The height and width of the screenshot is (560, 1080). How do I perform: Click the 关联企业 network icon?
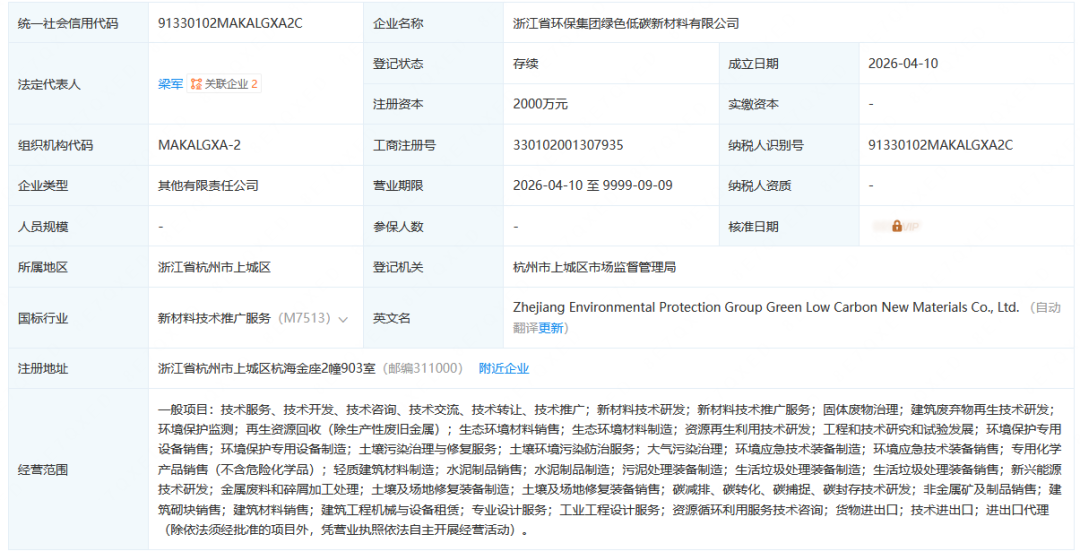tap(196, 84)
